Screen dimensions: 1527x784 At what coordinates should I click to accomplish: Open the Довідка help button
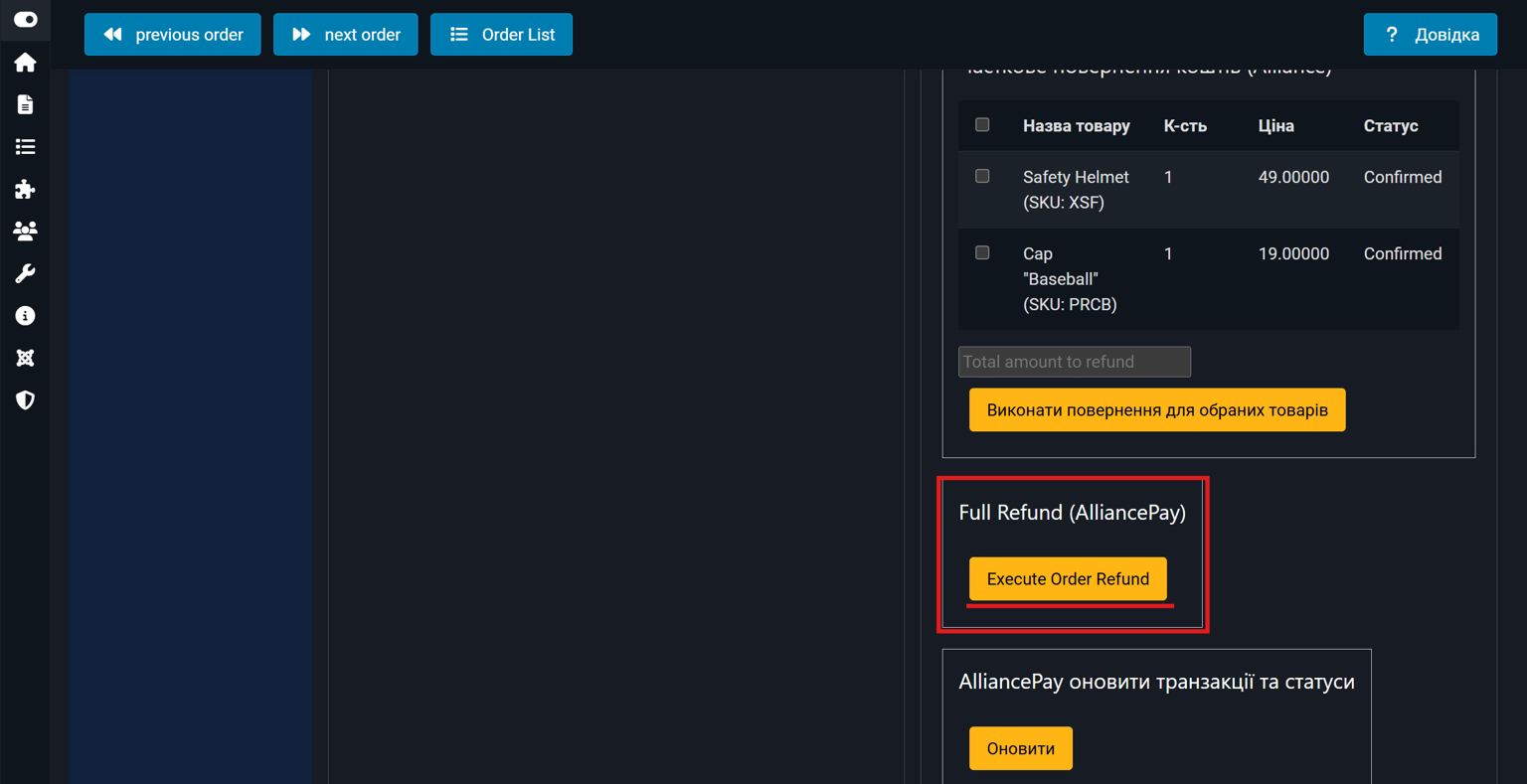click(1430, 35)
